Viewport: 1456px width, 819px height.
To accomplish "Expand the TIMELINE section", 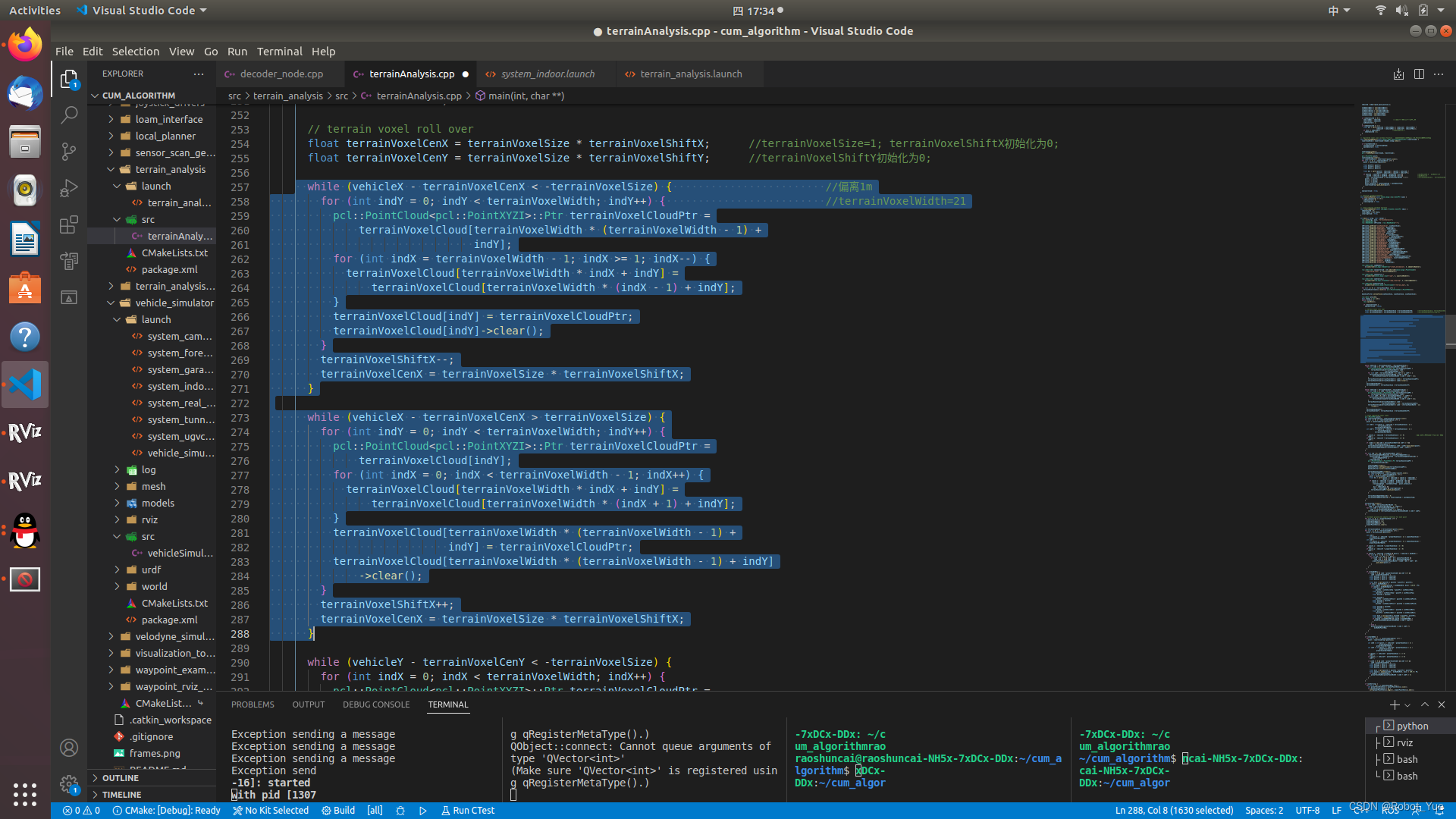I will coord(152,795).
